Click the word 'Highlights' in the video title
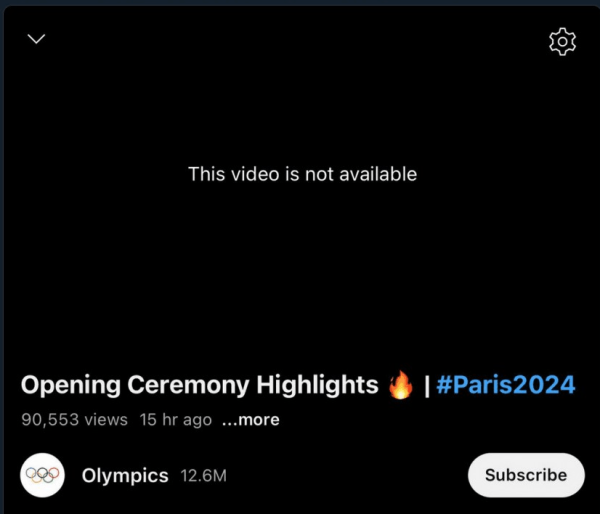Image resolution: width=600 pixels, height=514 pixels. click(x=317, y=385)
